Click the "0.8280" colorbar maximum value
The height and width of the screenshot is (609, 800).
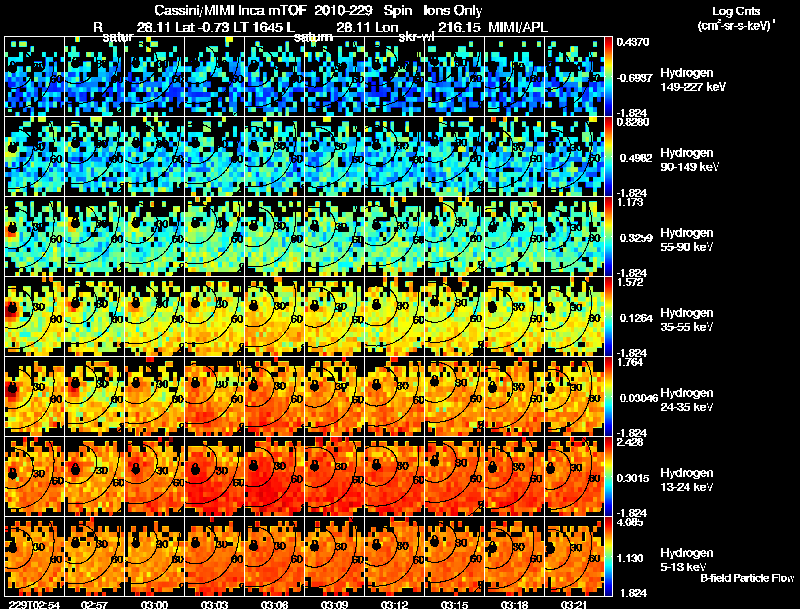633,122
